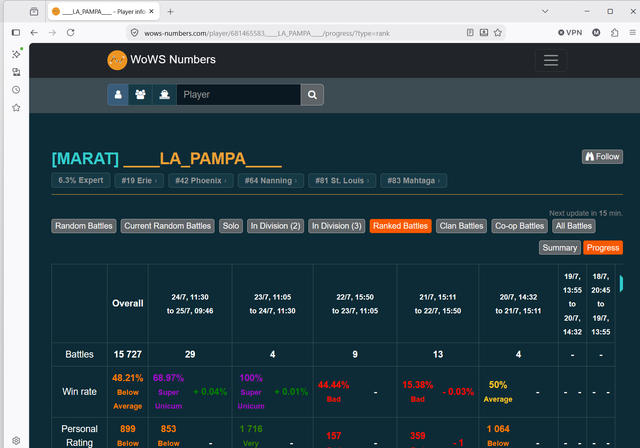This screenshot has height=448, width=640.
Task: Switch to Current Random Battles tab
Action: pos(167,226)
